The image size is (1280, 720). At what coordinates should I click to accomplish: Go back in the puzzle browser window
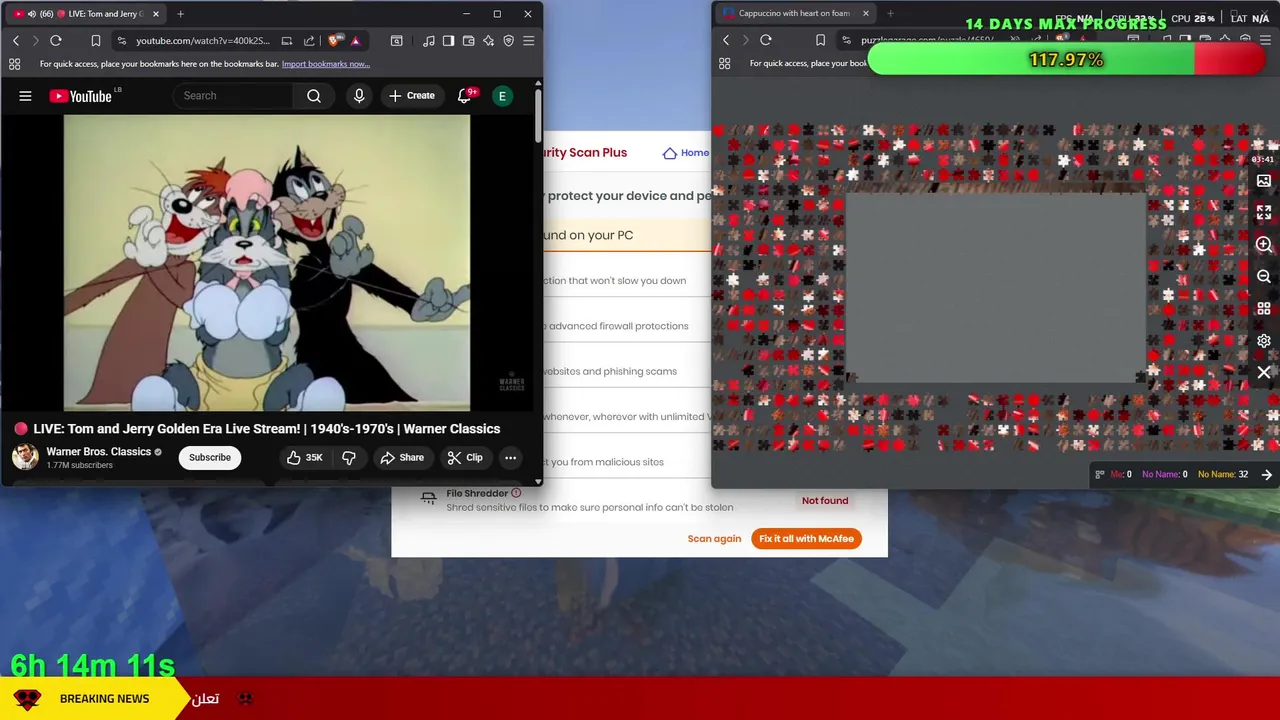(x=726, y=40)
